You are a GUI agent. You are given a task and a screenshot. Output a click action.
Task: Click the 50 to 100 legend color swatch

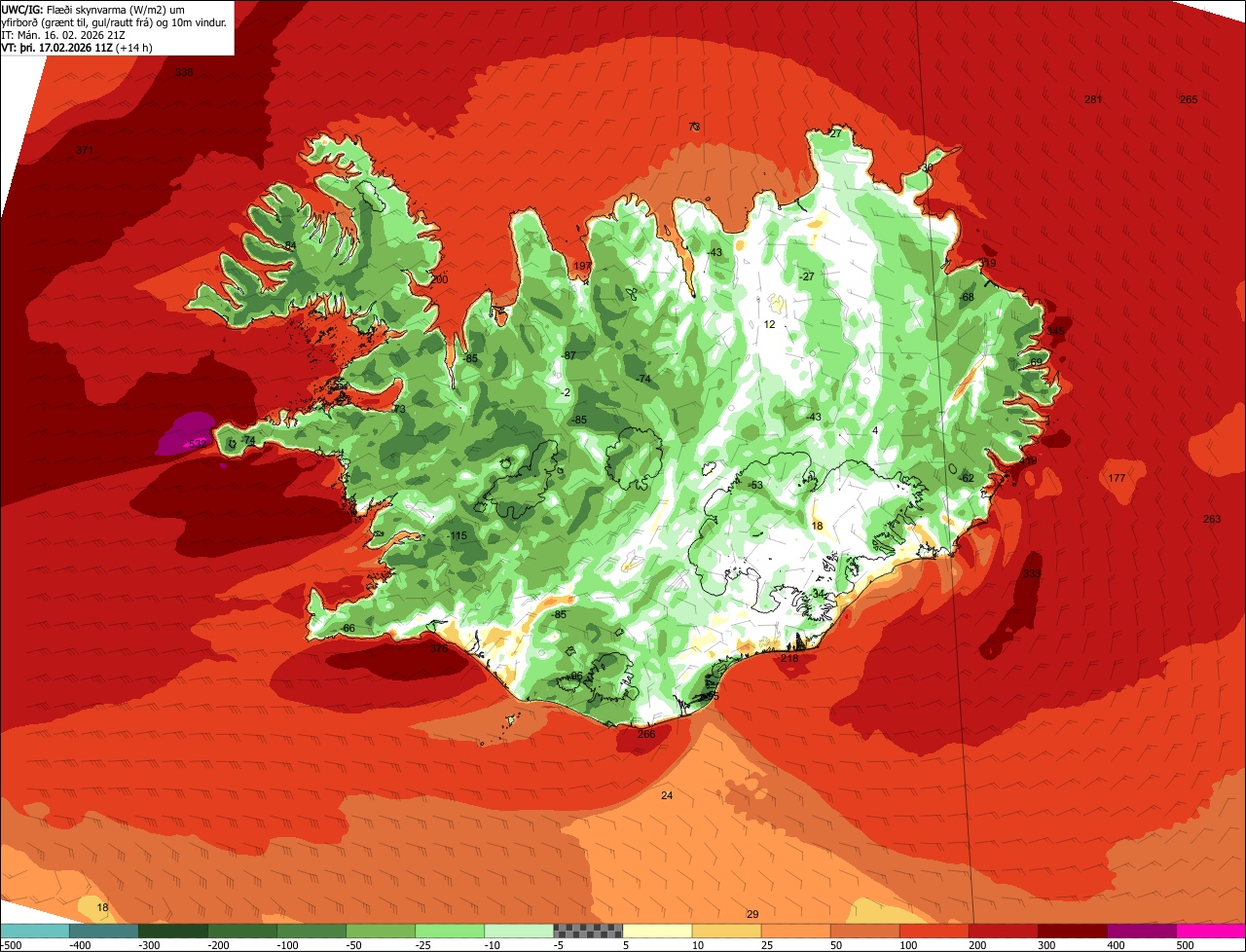(863, 931)
